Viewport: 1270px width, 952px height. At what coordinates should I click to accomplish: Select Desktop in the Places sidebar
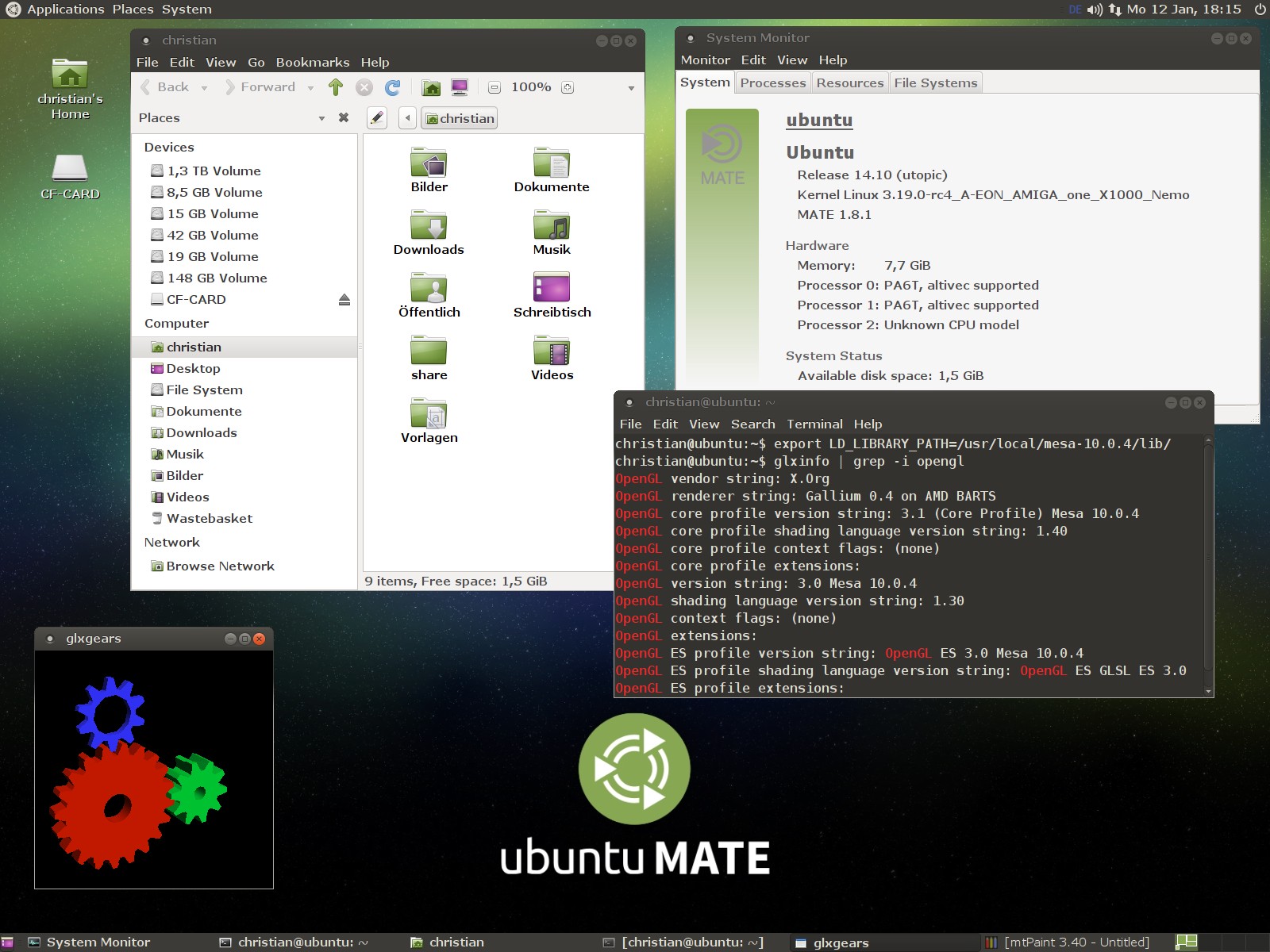pos(244,368)
